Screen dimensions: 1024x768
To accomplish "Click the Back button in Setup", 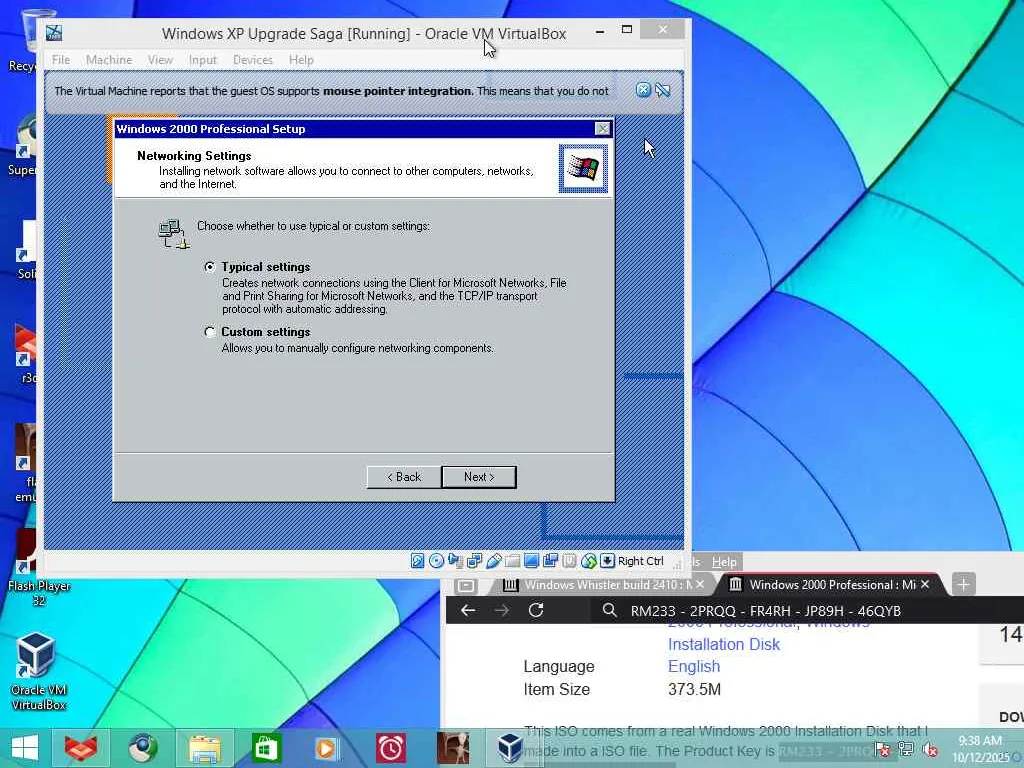I will pos(404,477).
